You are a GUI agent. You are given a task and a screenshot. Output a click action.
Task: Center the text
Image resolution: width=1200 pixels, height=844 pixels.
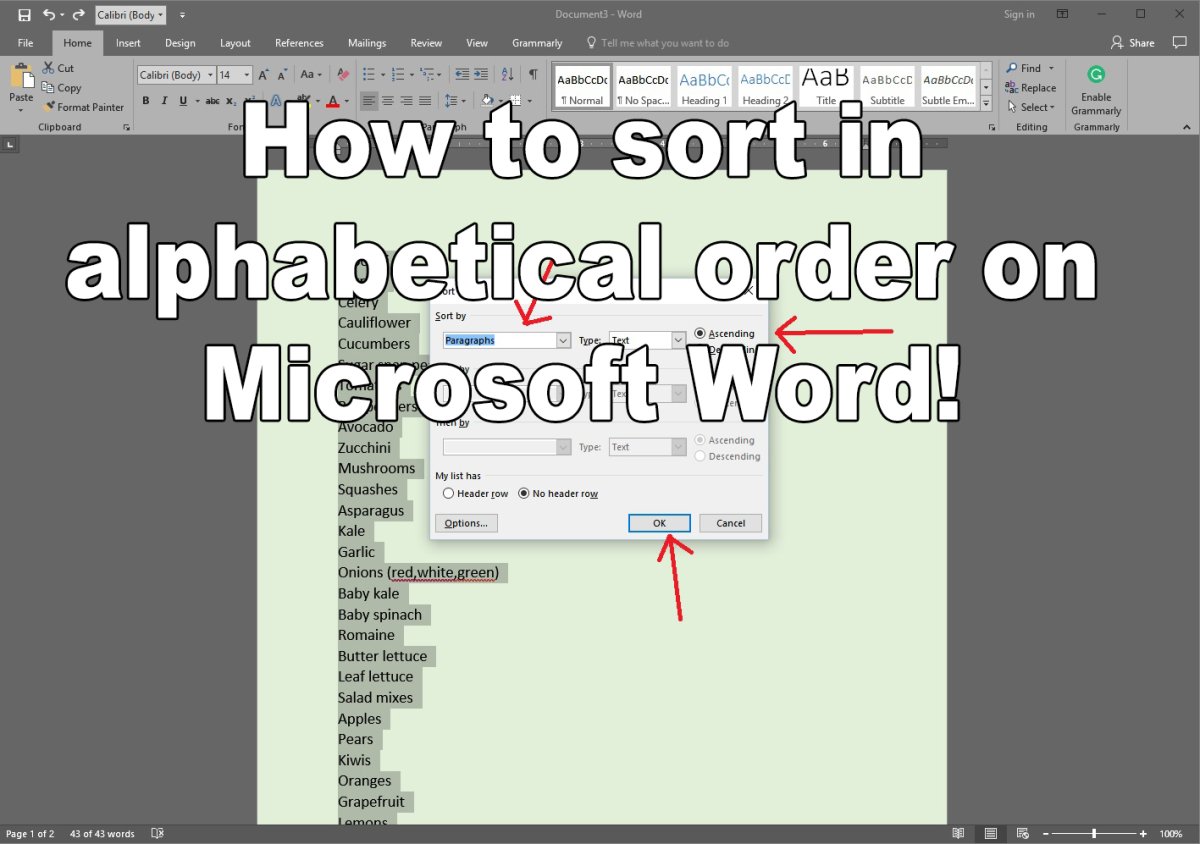pyautogui.click(x=388, y=101)
